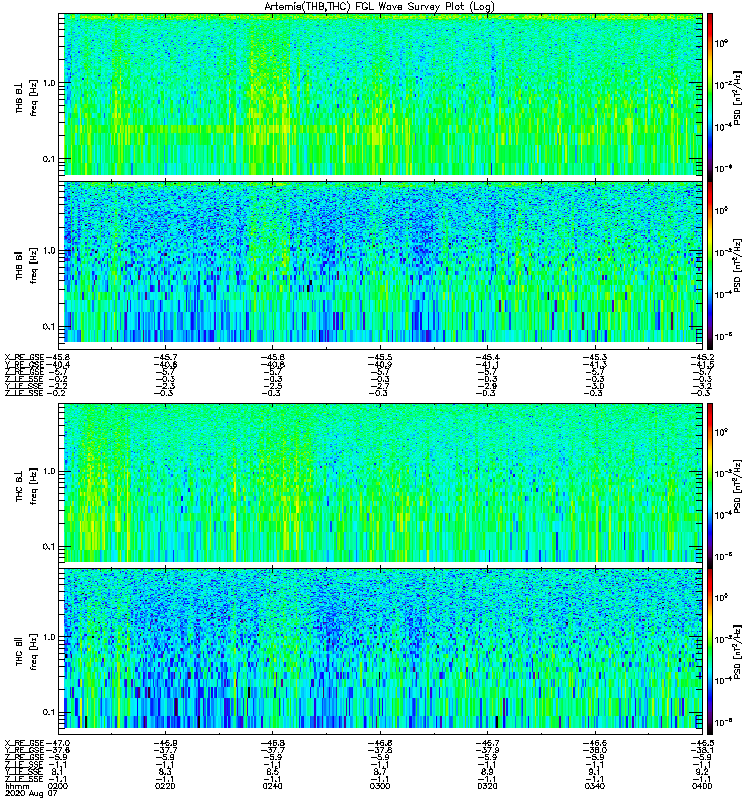Click the 0340 time label
The height and width of the screenshot is (800, 750).
594,786
